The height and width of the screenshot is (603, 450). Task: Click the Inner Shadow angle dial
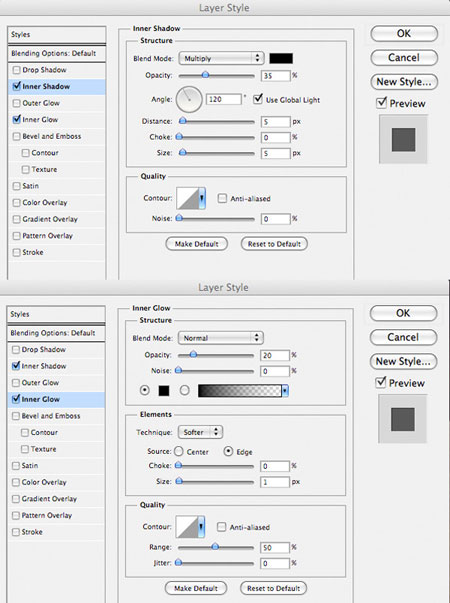(189, 99)
